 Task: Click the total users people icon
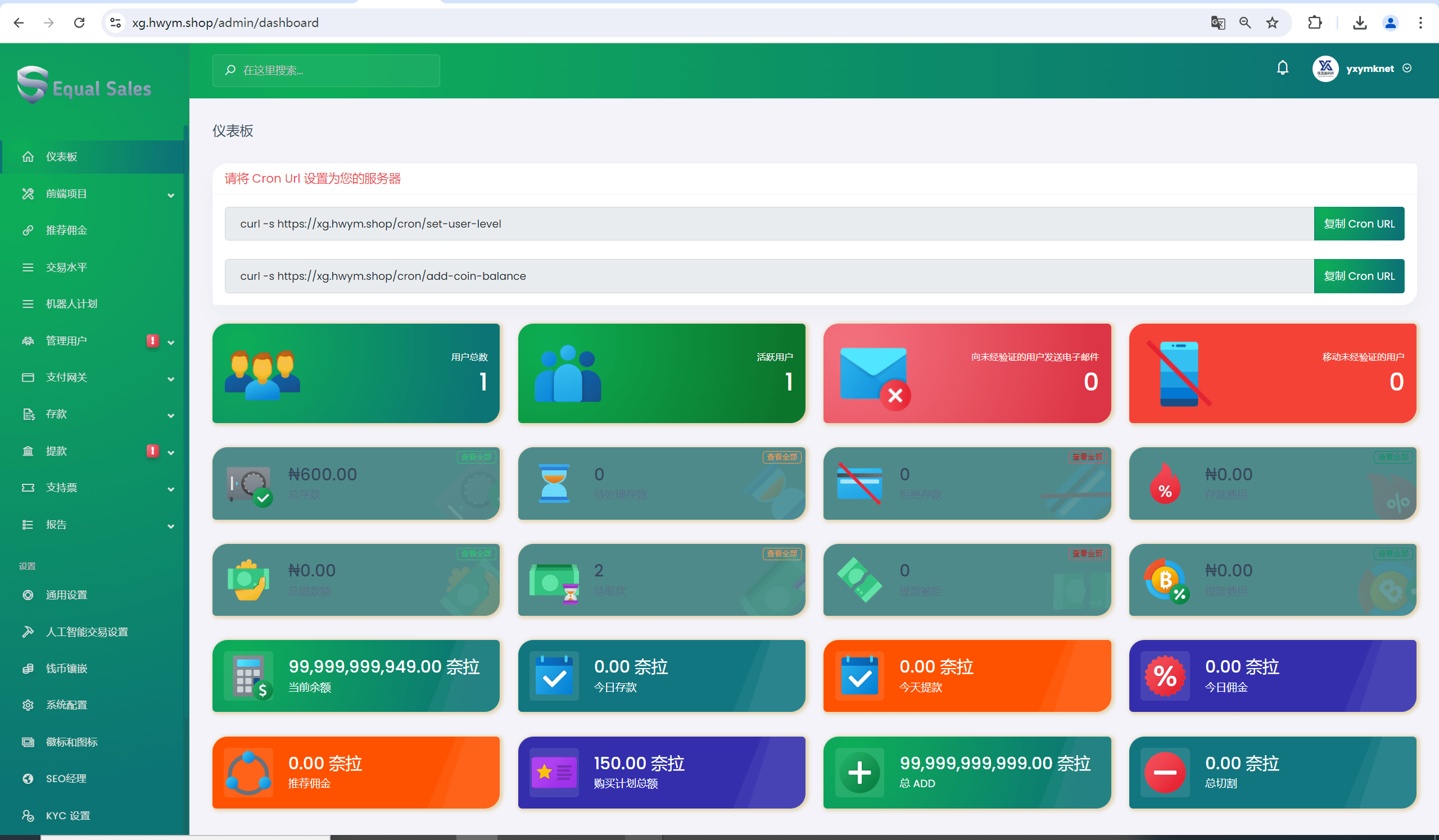(262, 374)
